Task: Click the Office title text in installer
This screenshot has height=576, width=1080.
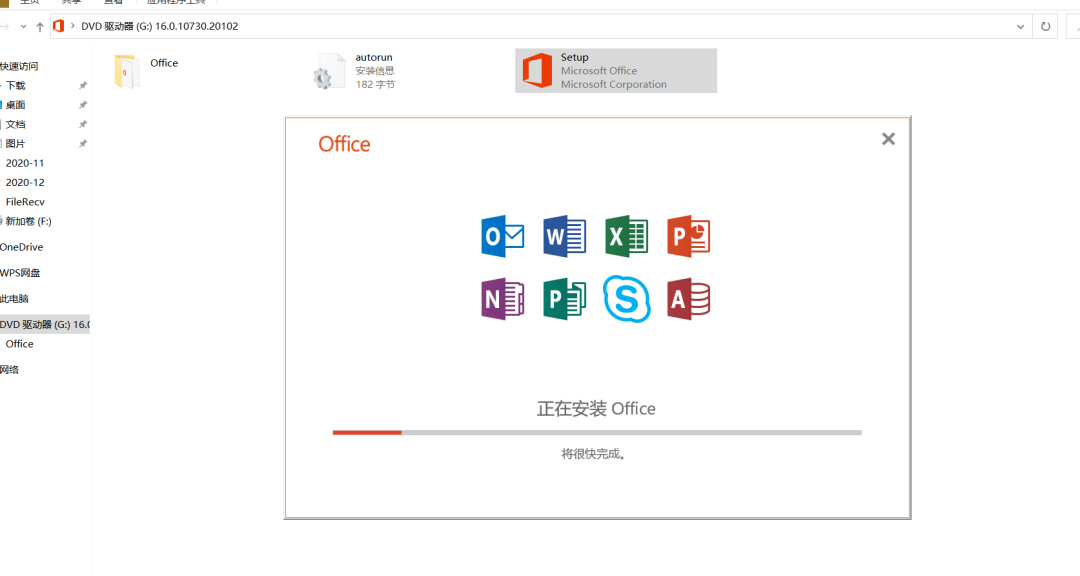Action: click(344, 144)
